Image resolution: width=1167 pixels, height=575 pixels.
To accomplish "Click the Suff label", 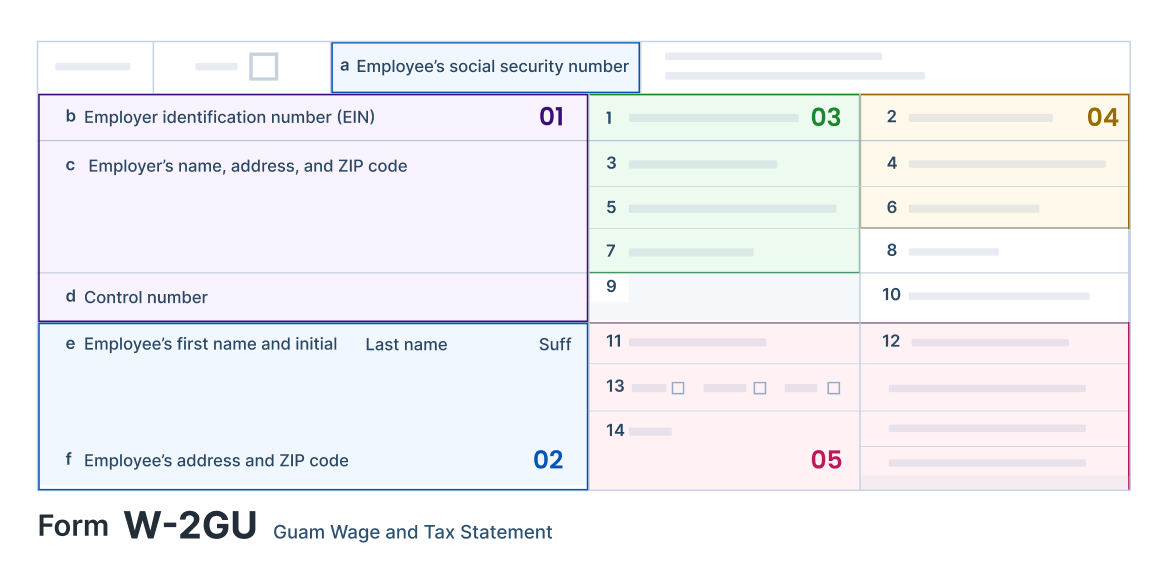I will pos(555,344).
